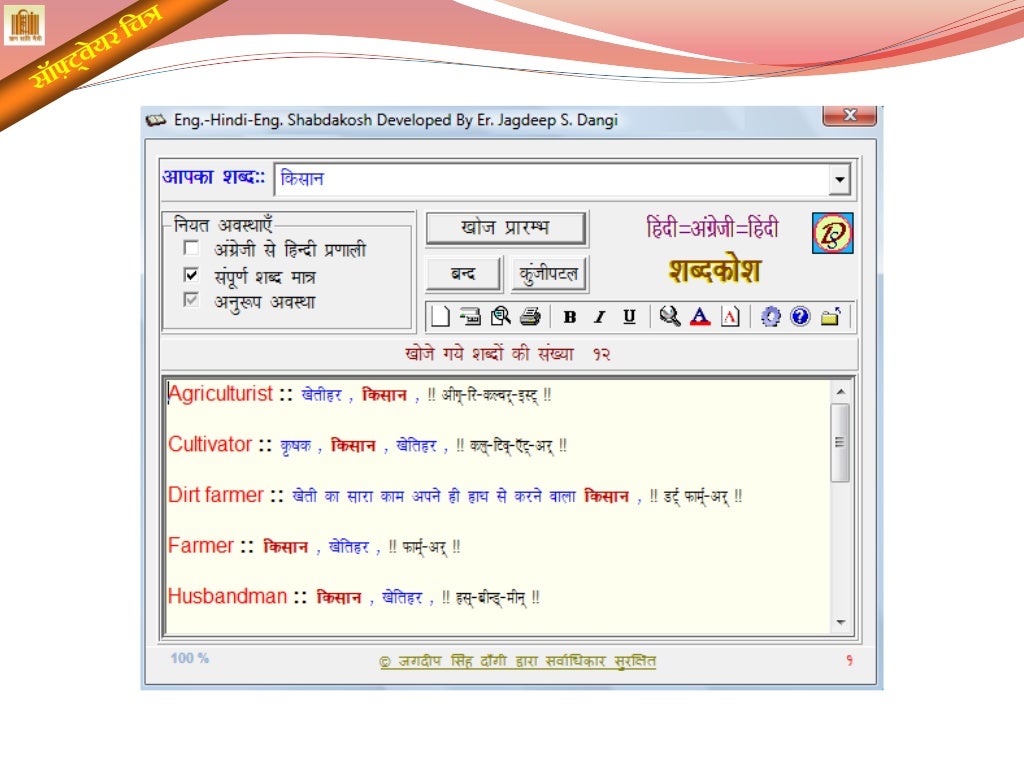Click the save-to-drive toolbar icon

(470, 317)
